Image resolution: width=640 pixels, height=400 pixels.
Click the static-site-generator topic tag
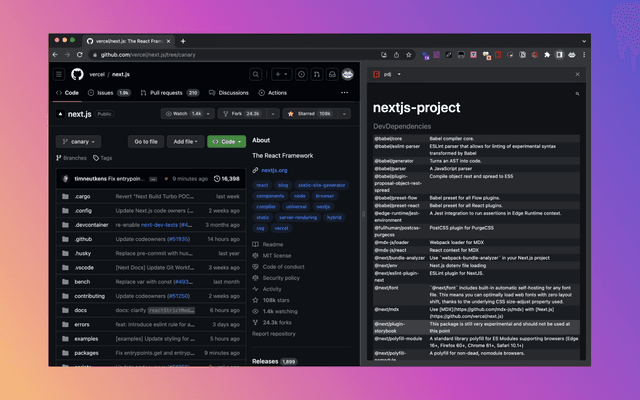tap(322, 185)
